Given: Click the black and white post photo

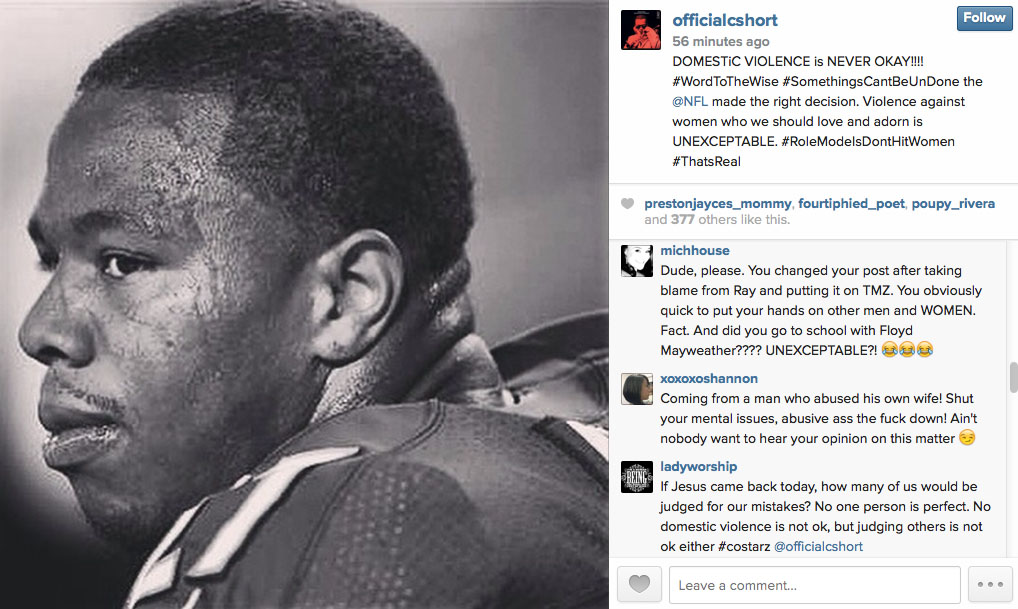Looking at the screenshot, I should click(x=304, y=304).
